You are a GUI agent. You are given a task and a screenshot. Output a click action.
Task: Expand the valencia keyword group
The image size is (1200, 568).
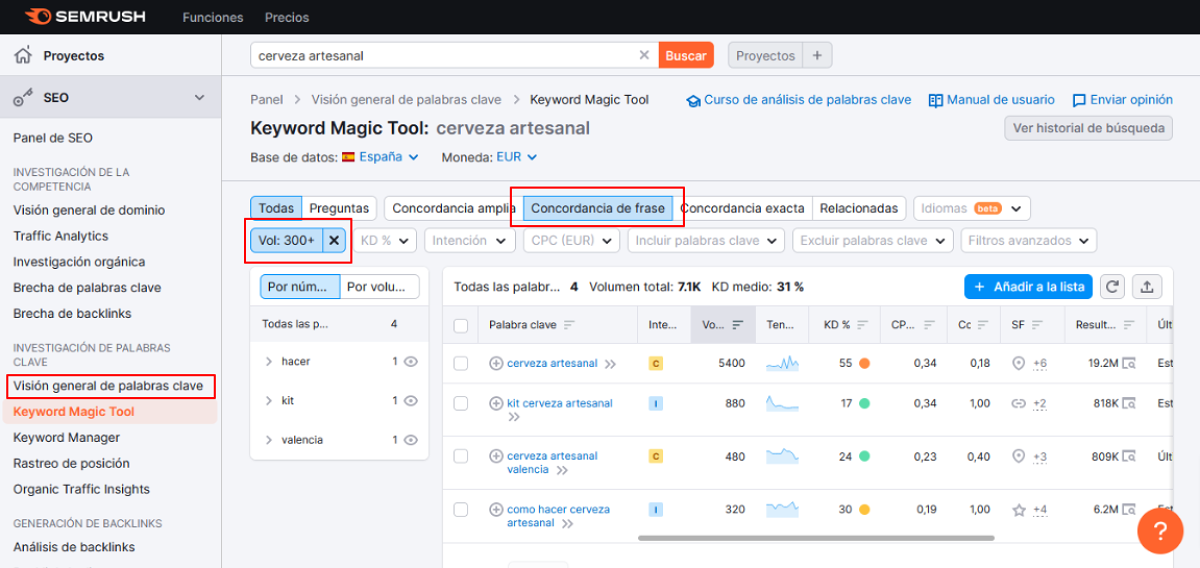269,440
